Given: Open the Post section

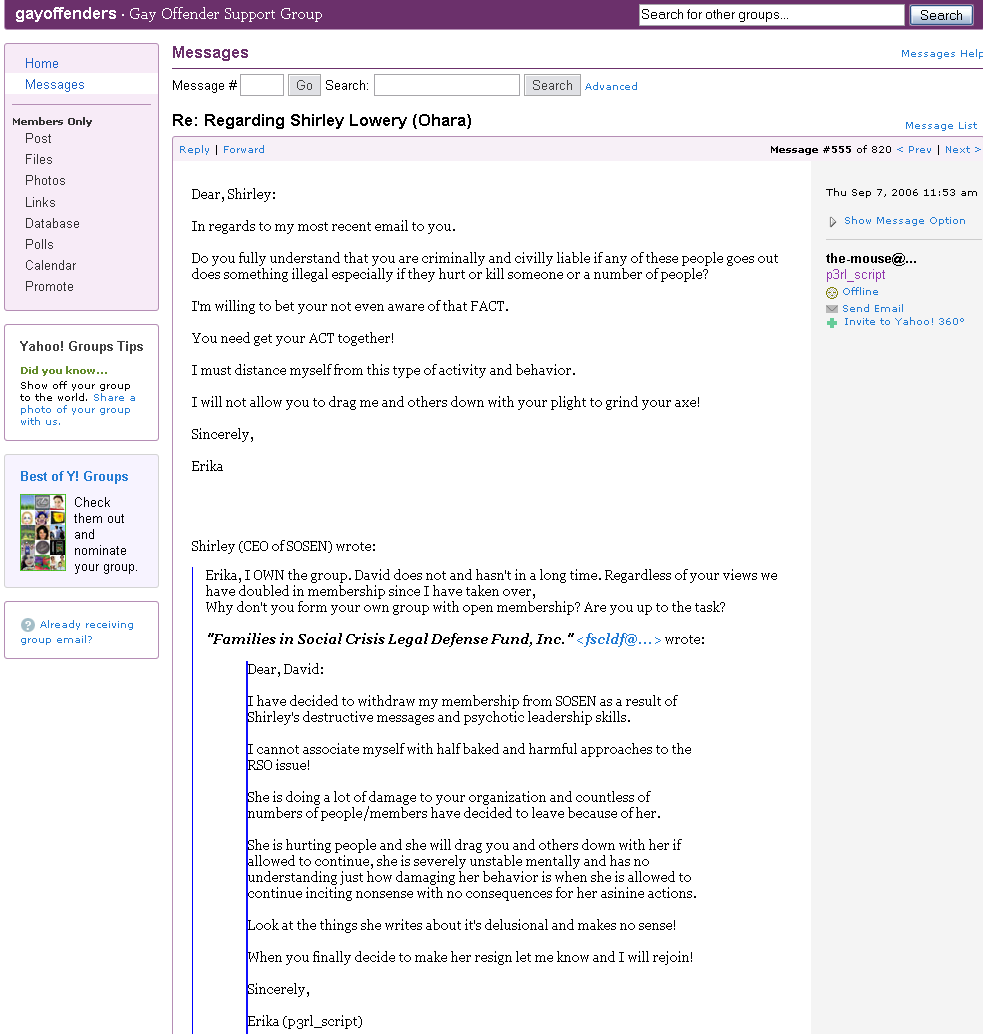Looking at the screenshot, I should coord(38,138).
